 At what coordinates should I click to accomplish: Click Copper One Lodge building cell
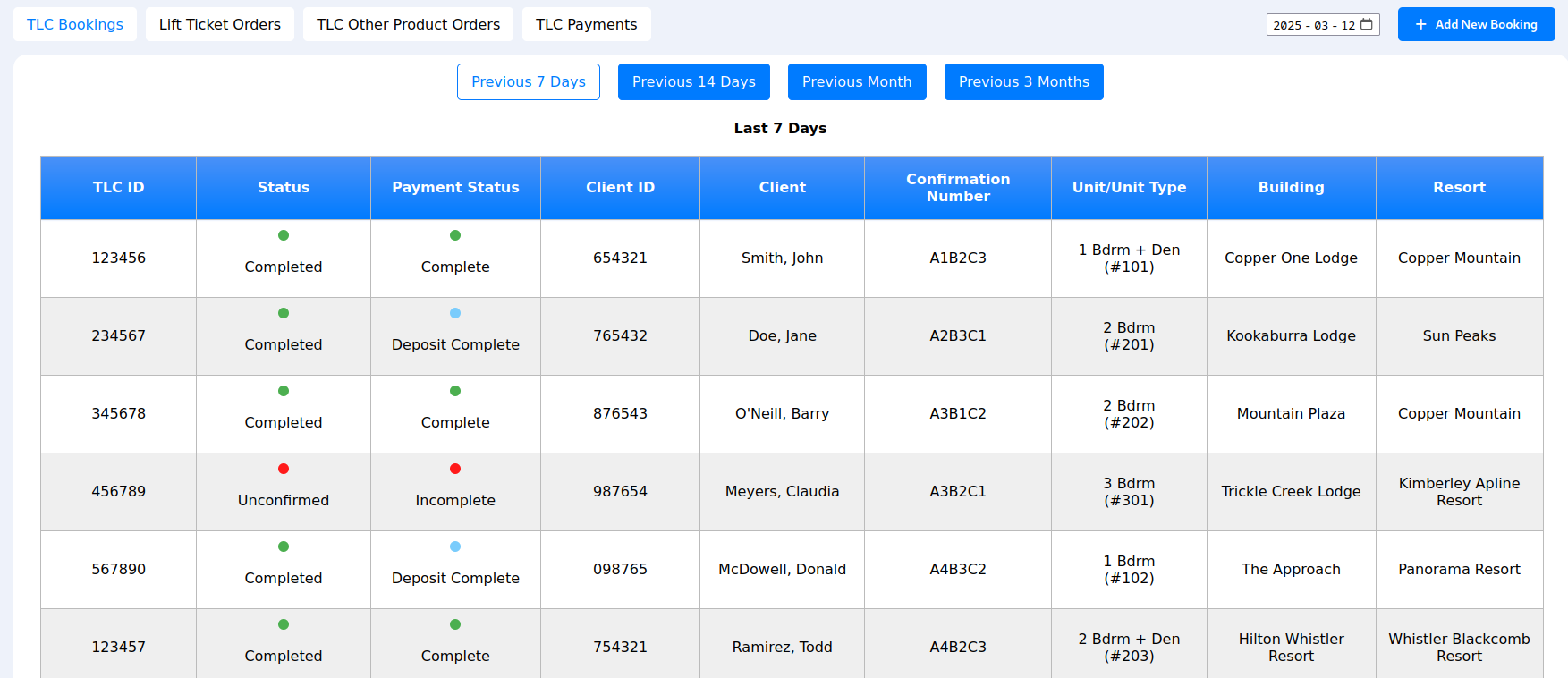[x=1292, y=258]
